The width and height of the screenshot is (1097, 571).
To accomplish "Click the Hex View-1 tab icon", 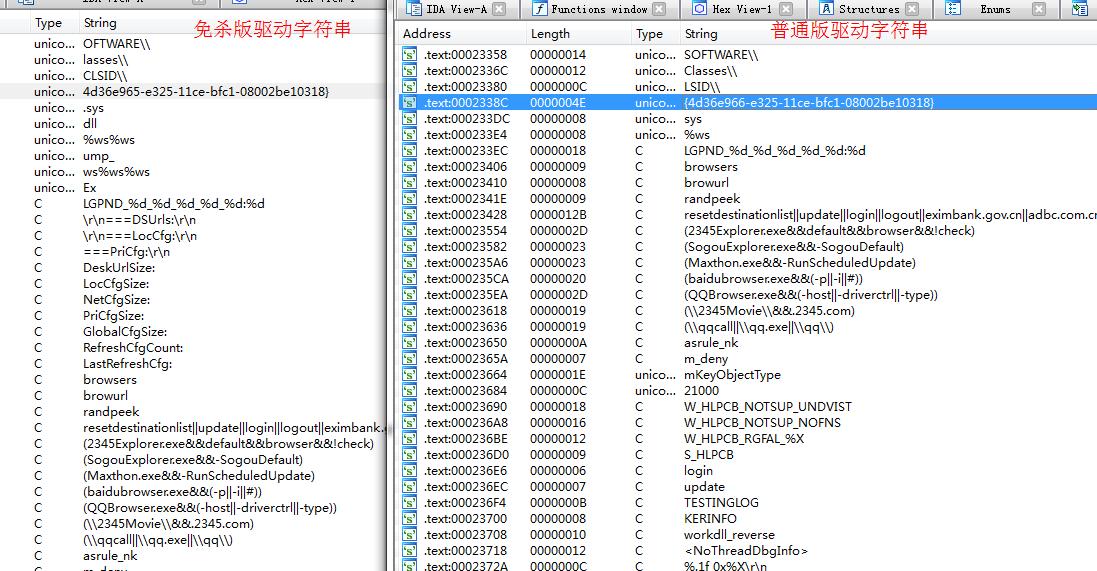I will pyautogui.click(x=700, y=9).
